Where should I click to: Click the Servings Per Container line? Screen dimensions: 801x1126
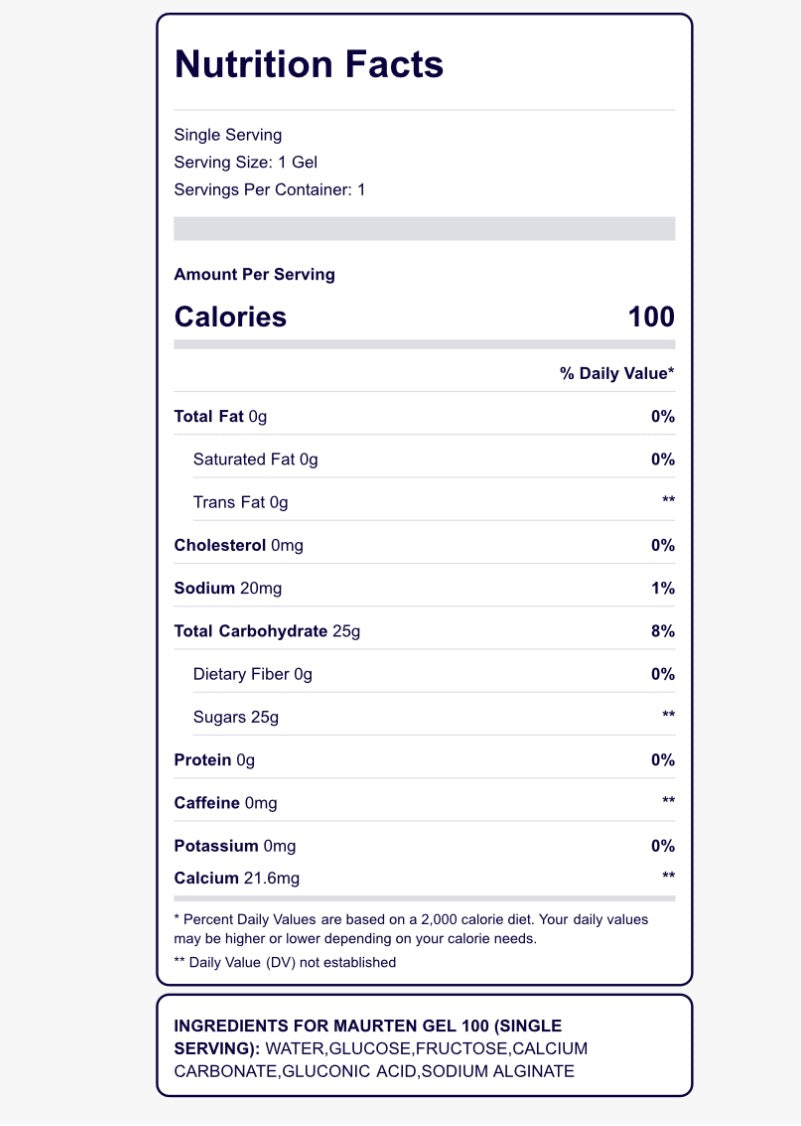pyautogui.click(x=269, y=190)
